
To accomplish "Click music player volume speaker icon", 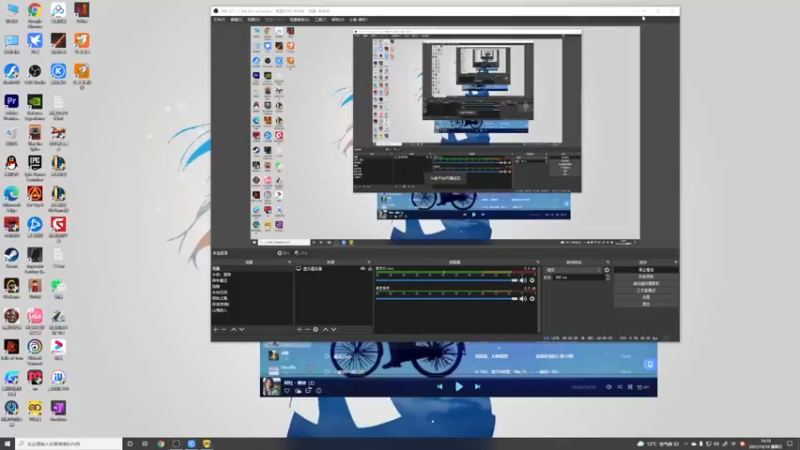I will click(x=609, y=387).
